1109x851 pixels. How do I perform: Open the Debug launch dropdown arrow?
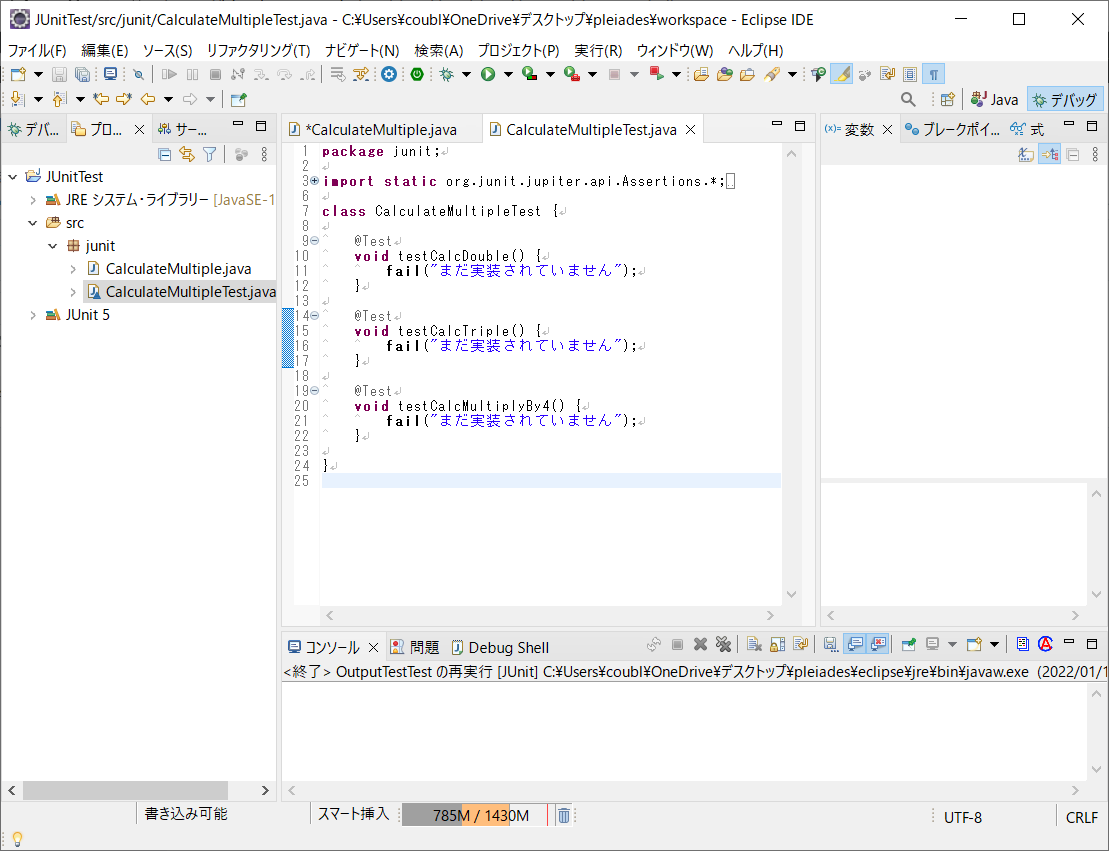point(466,74)
